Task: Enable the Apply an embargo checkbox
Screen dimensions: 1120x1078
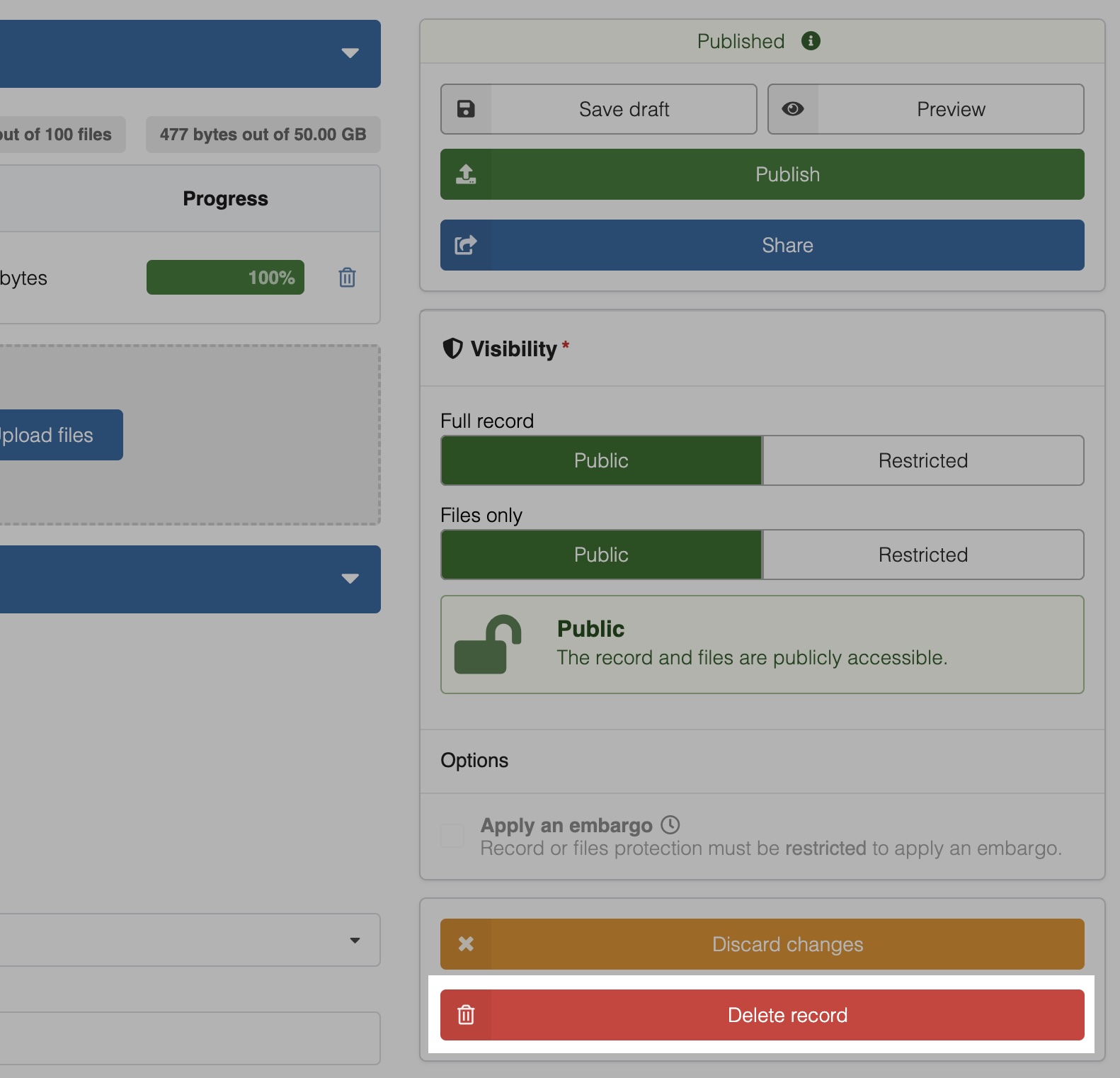Action: point(452,836)
